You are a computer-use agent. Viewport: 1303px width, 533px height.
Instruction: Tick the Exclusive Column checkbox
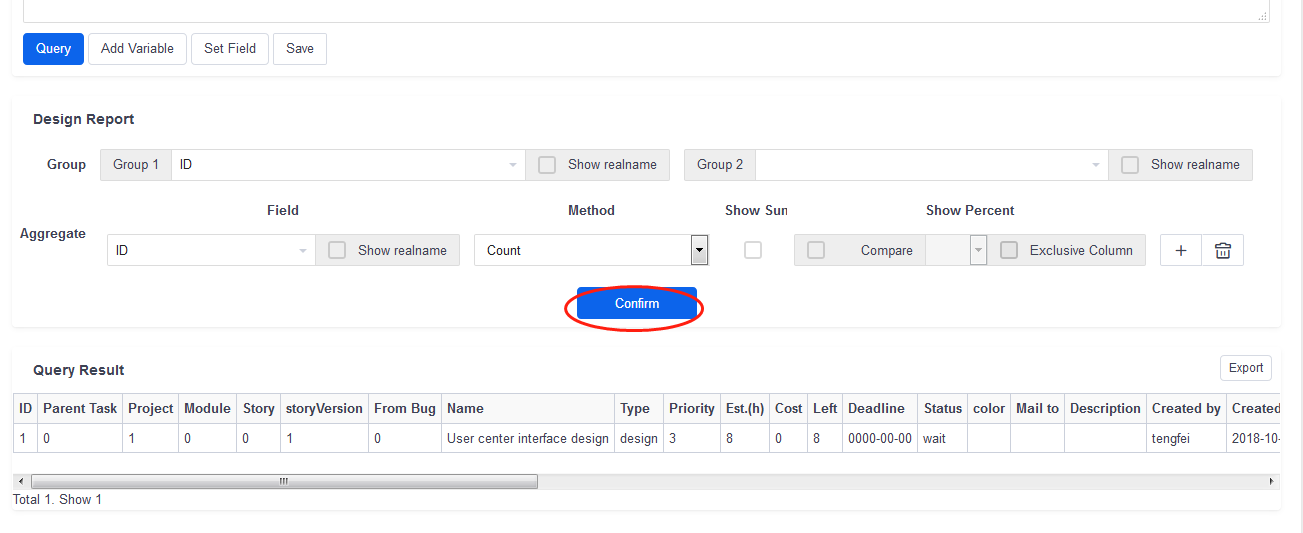coord(1009,251)
